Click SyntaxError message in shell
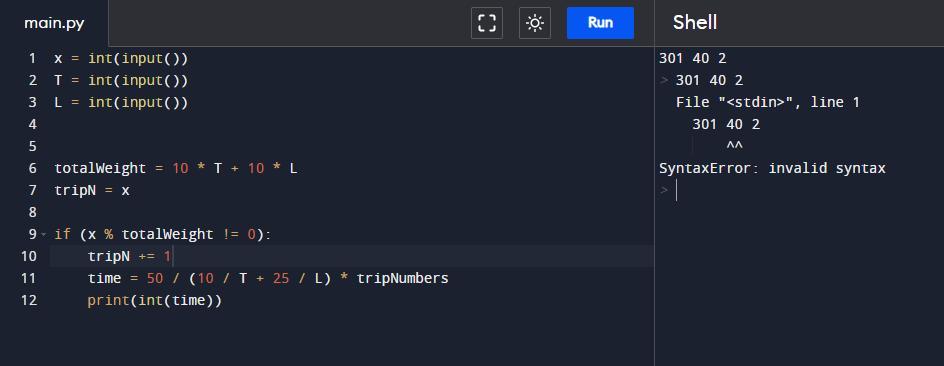This screenshot has height=366, width=944. [x=772, y=168]
